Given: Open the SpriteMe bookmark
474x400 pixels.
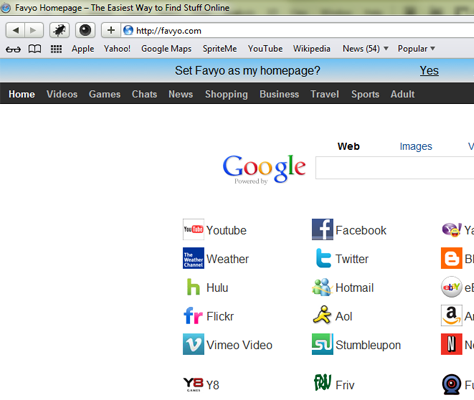Looking at the screenshot, I should [220, 49].
